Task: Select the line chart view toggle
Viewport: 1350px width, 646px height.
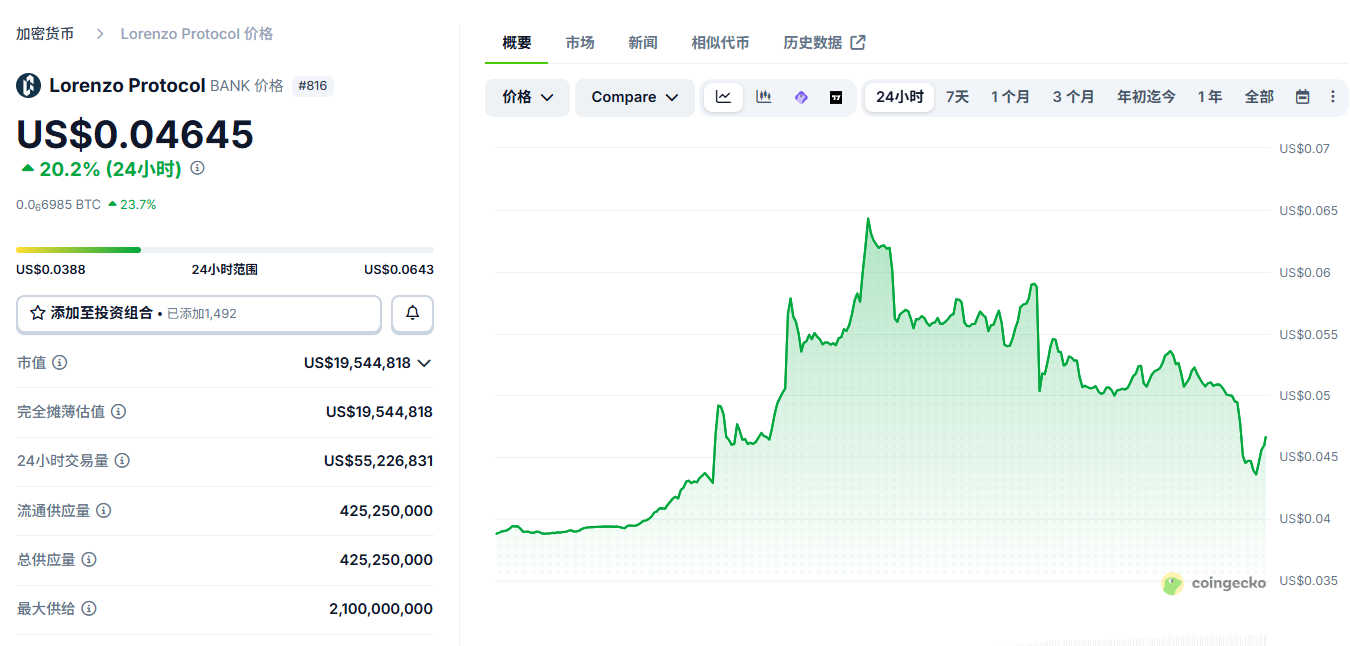Action: point(723,97)
